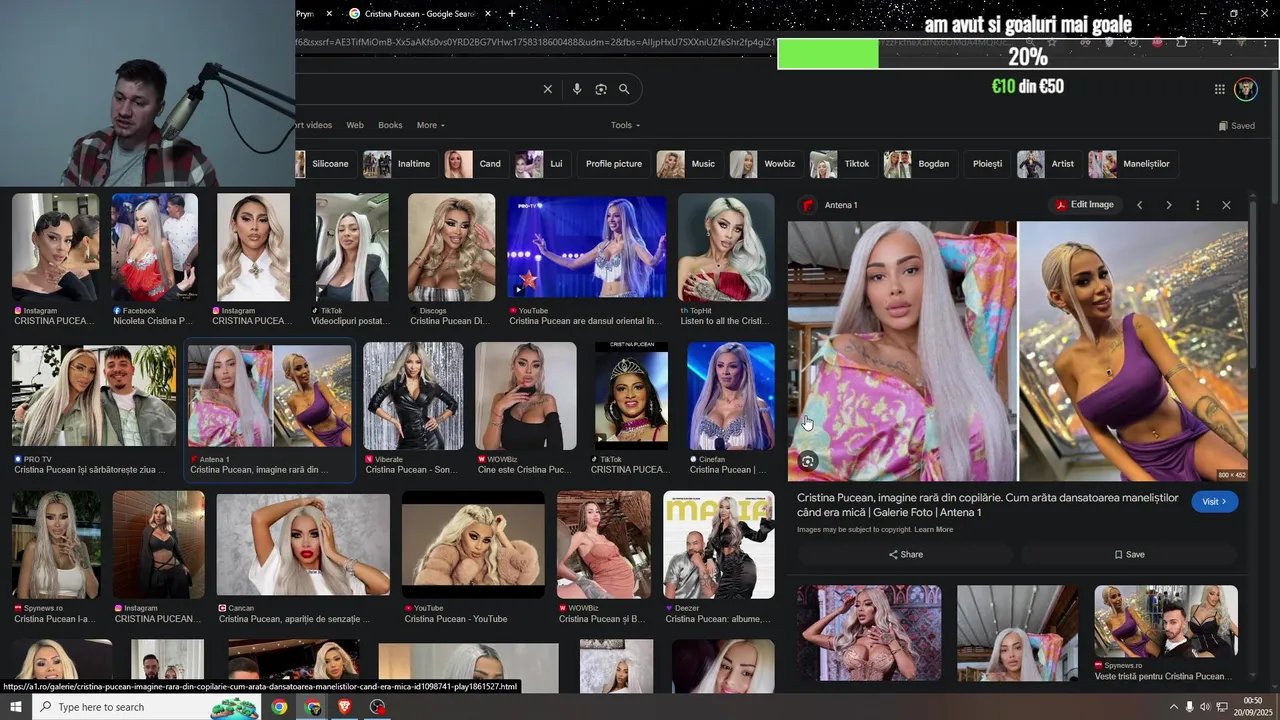
Task: Select the Artist filter chip
Action: coord(1049,164)
